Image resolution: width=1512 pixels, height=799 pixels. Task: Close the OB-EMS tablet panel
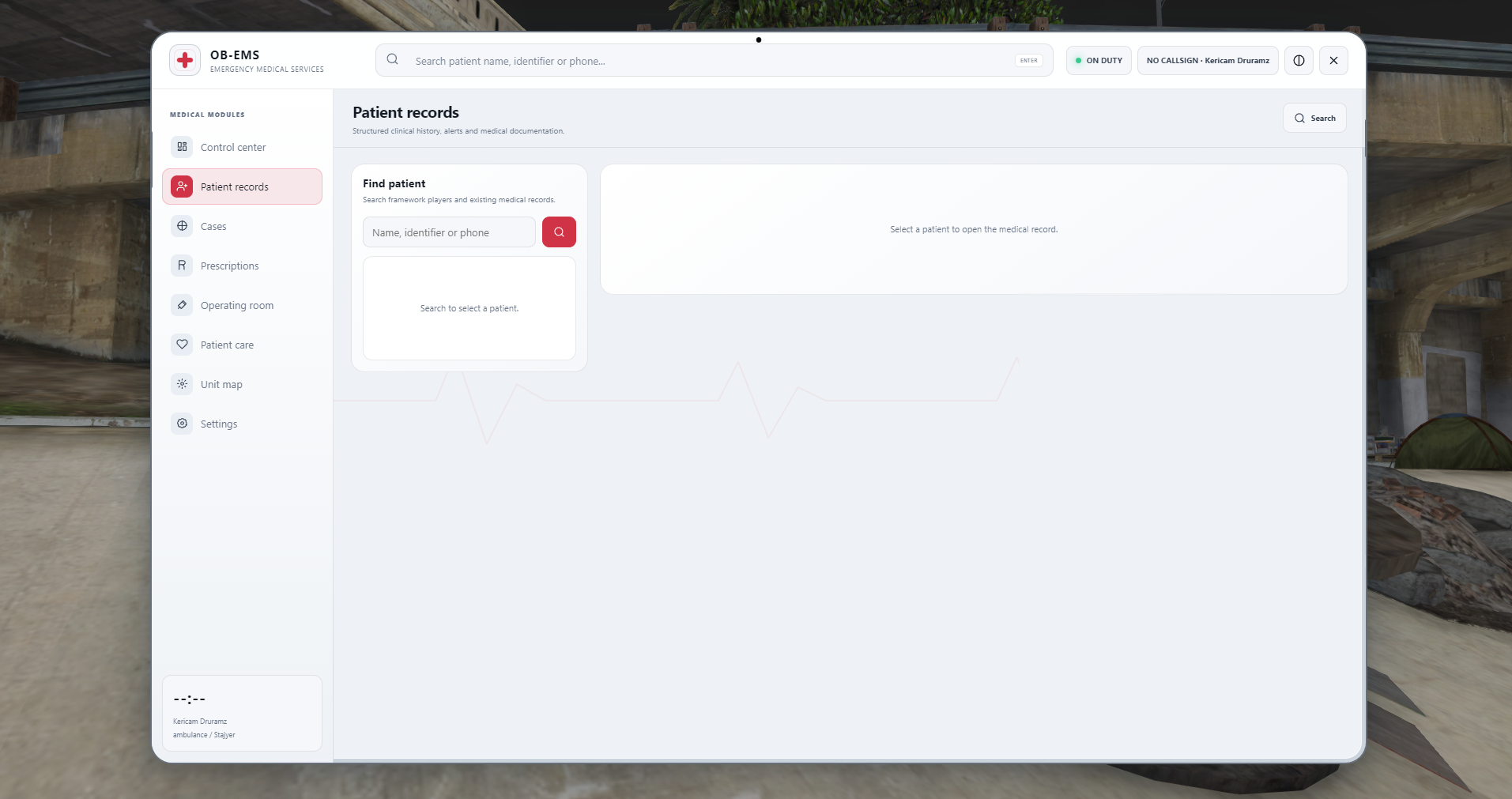(x=1333, y=60)
